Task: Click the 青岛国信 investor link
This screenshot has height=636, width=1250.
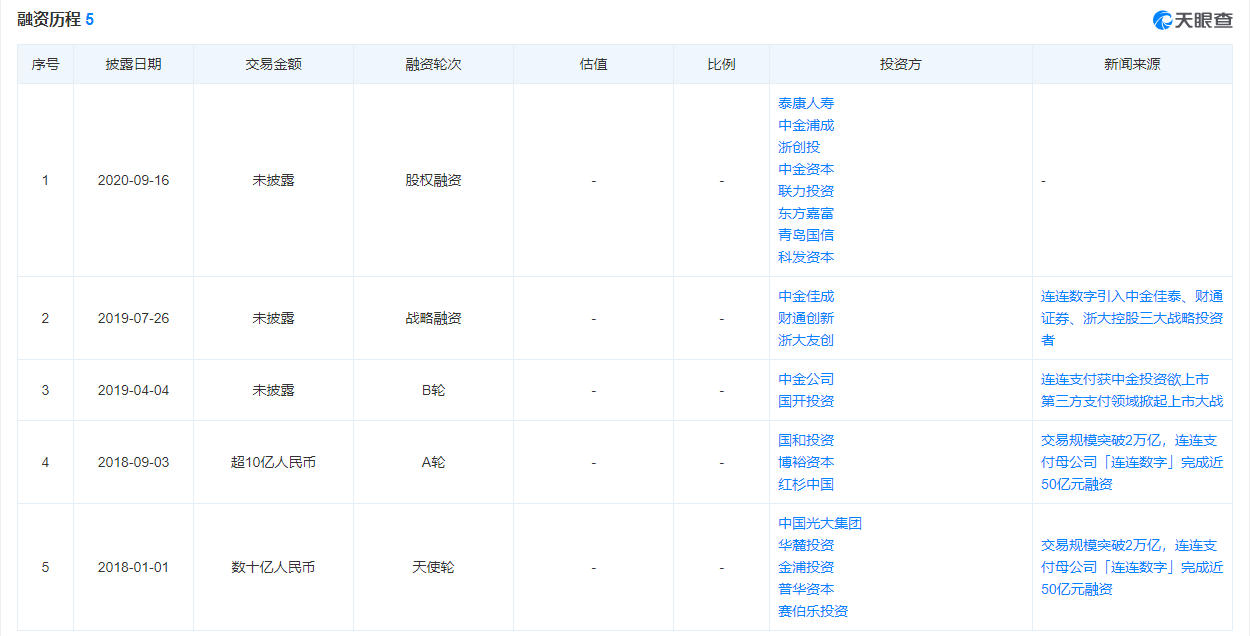Action: (806, 235)
